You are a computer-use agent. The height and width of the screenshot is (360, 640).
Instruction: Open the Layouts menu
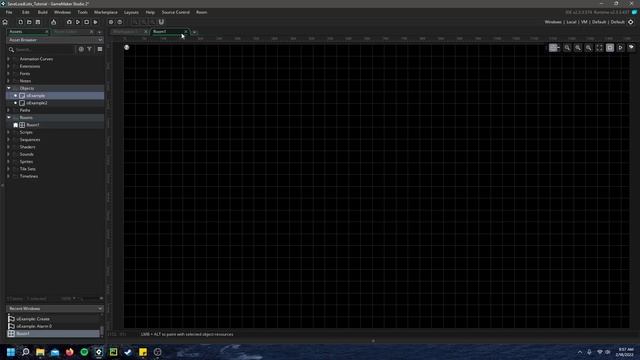tap(131, 12)
